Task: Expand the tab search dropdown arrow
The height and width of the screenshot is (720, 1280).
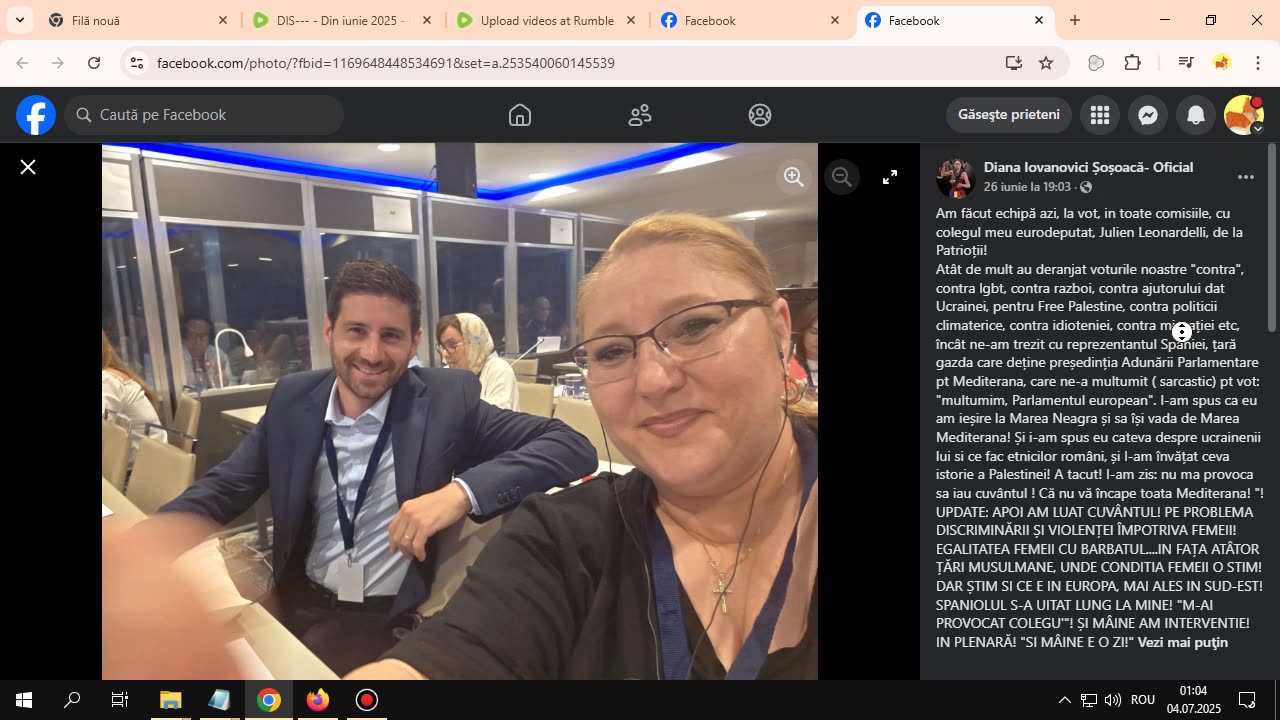Action: [19, 20]
